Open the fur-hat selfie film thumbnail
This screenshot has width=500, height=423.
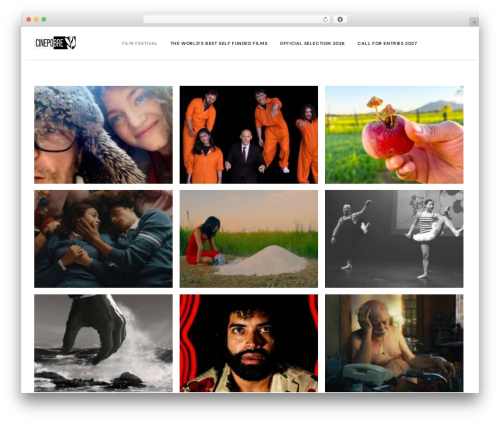point(103,135)
